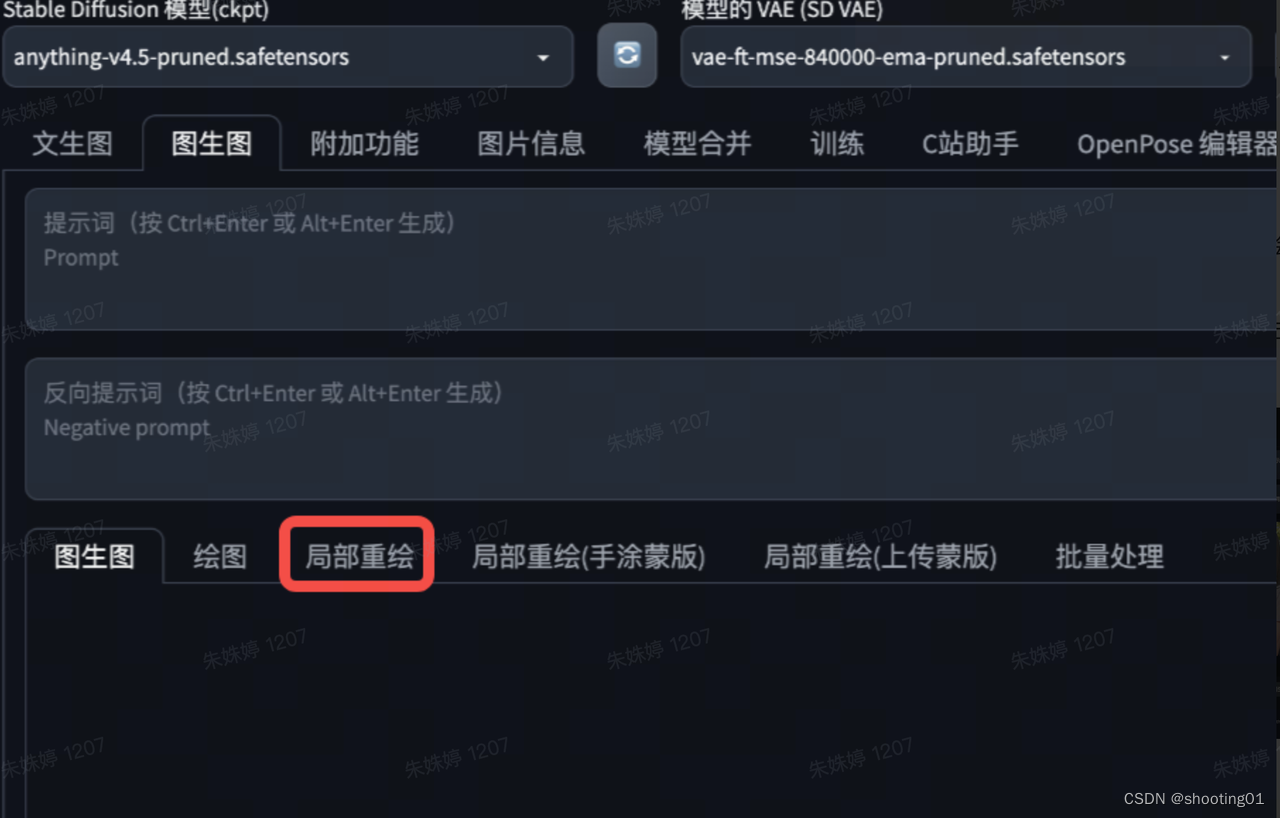Open the 模型合并 tab
Viewport: 1280px width, 818px height.
point(697,144)
